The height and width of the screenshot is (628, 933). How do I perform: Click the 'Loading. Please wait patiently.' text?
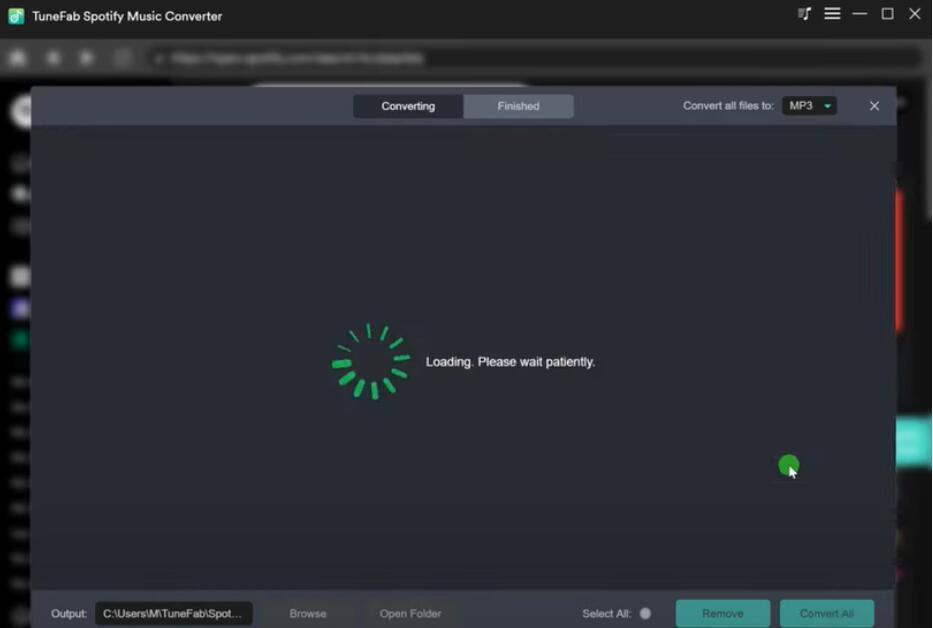510,362
